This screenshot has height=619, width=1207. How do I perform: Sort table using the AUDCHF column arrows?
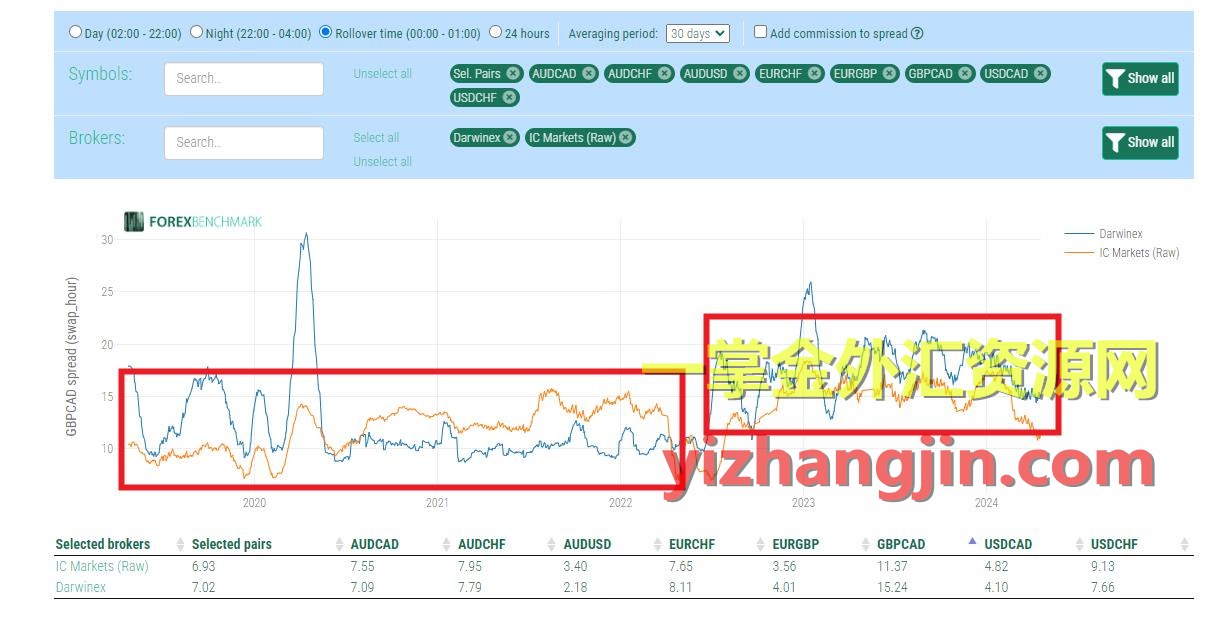[553, 544]
